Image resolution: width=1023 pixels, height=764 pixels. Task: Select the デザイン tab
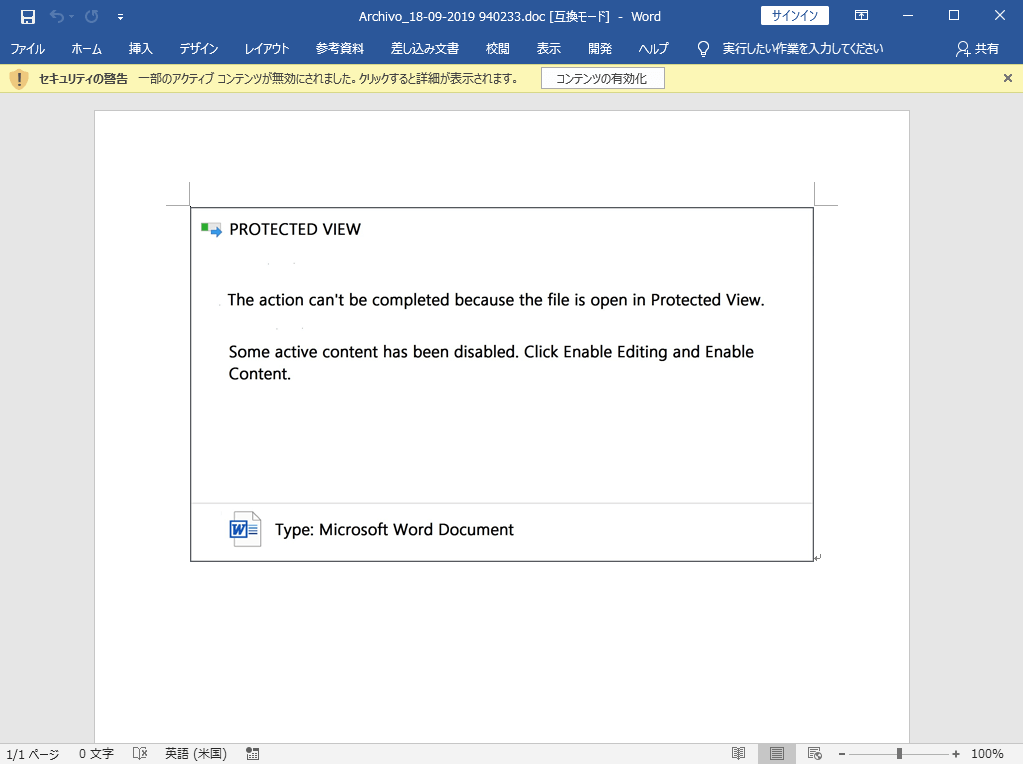(199, 48)
